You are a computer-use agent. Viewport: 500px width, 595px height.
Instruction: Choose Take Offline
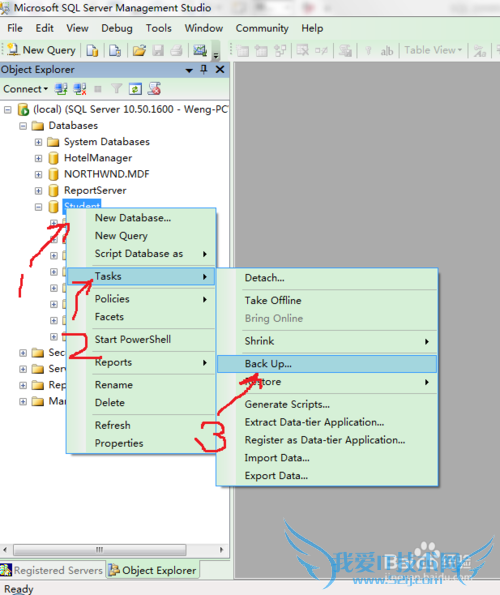(x=327, y=301)
